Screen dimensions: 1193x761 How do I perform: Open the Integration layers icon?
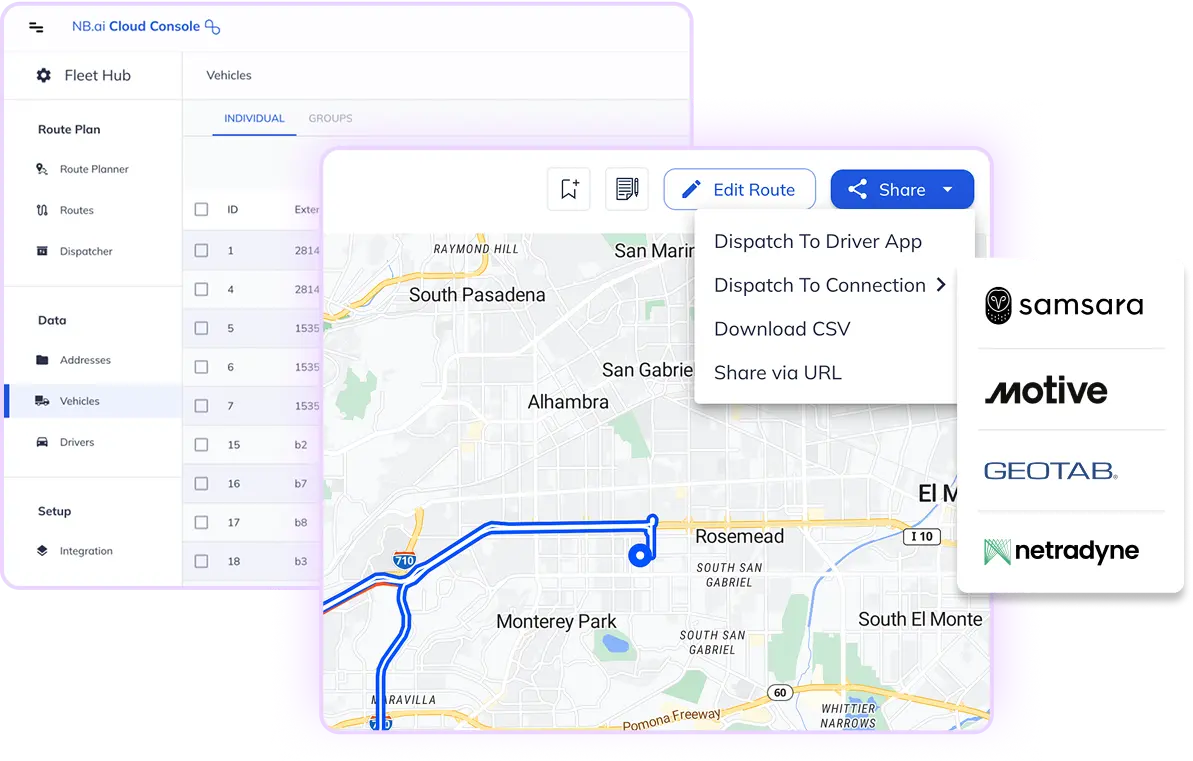click(42, 551)
